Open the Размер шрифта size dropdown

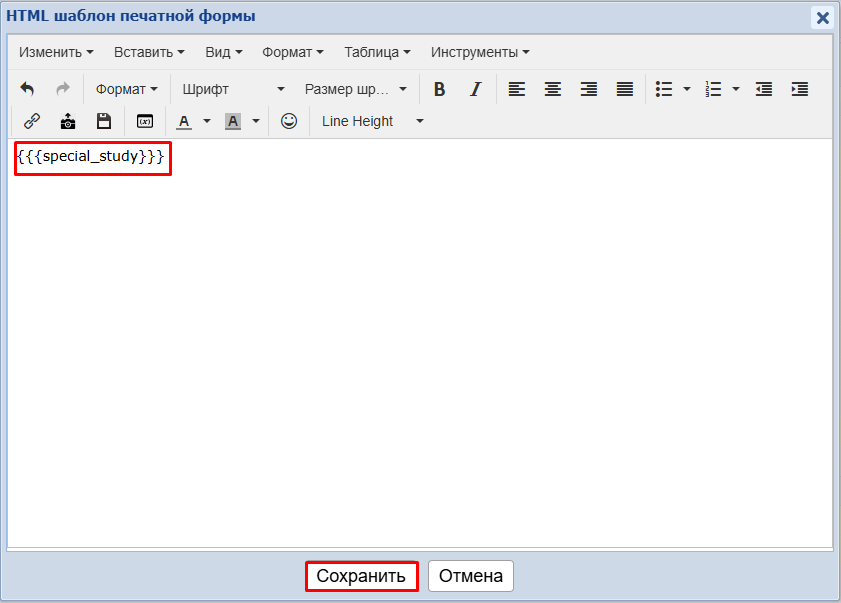(355, 89)
